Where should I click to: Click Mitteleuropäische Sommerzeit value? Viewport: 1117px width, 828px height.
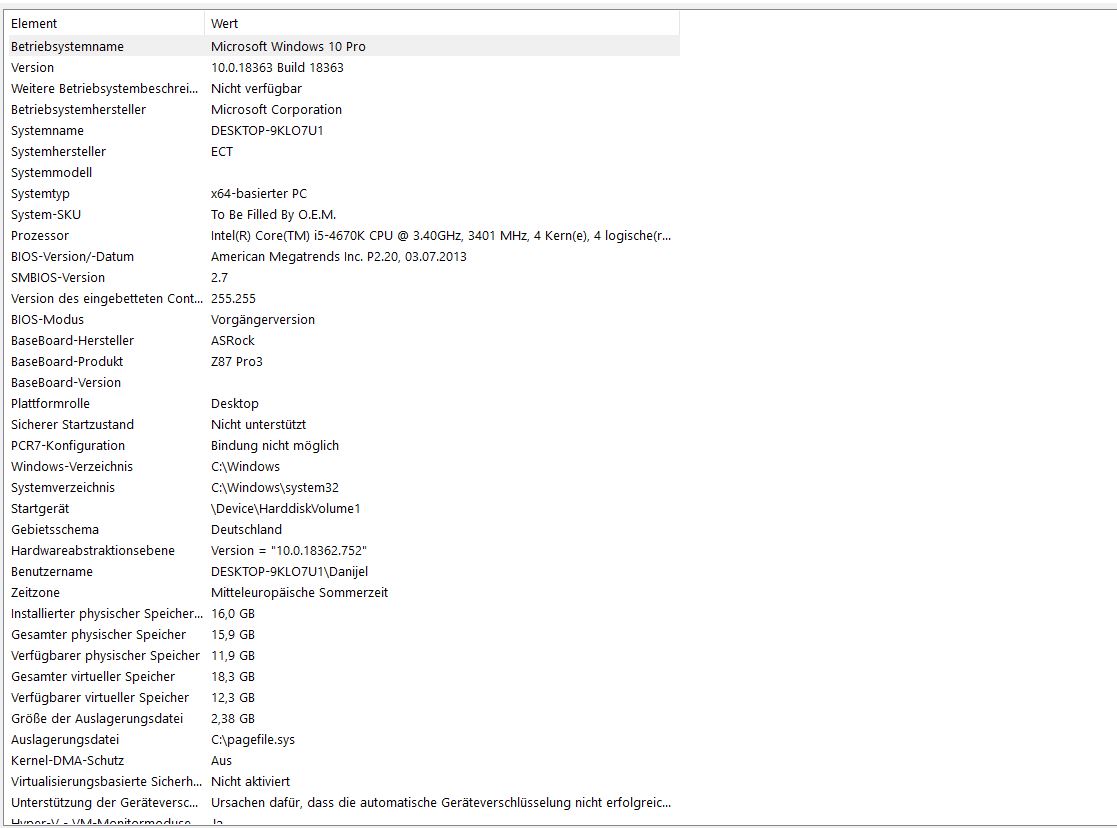[299, 593]
